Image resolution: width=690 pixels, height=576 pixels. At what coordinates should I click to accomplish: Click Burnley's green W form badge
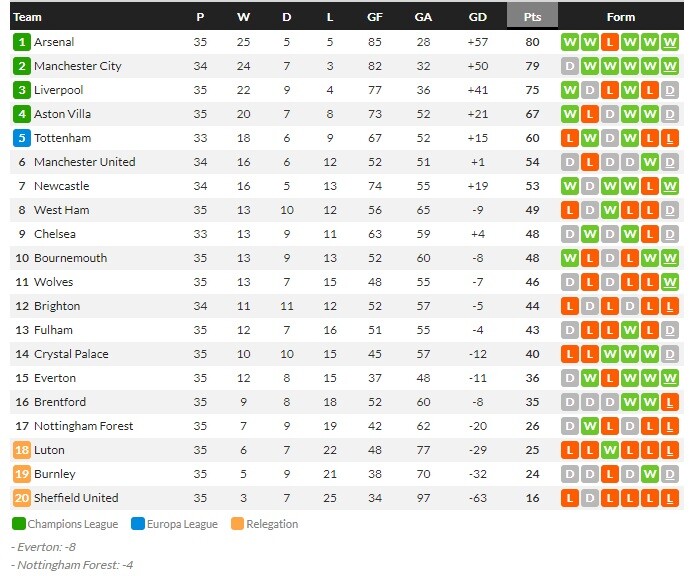[x=650, y=474]
